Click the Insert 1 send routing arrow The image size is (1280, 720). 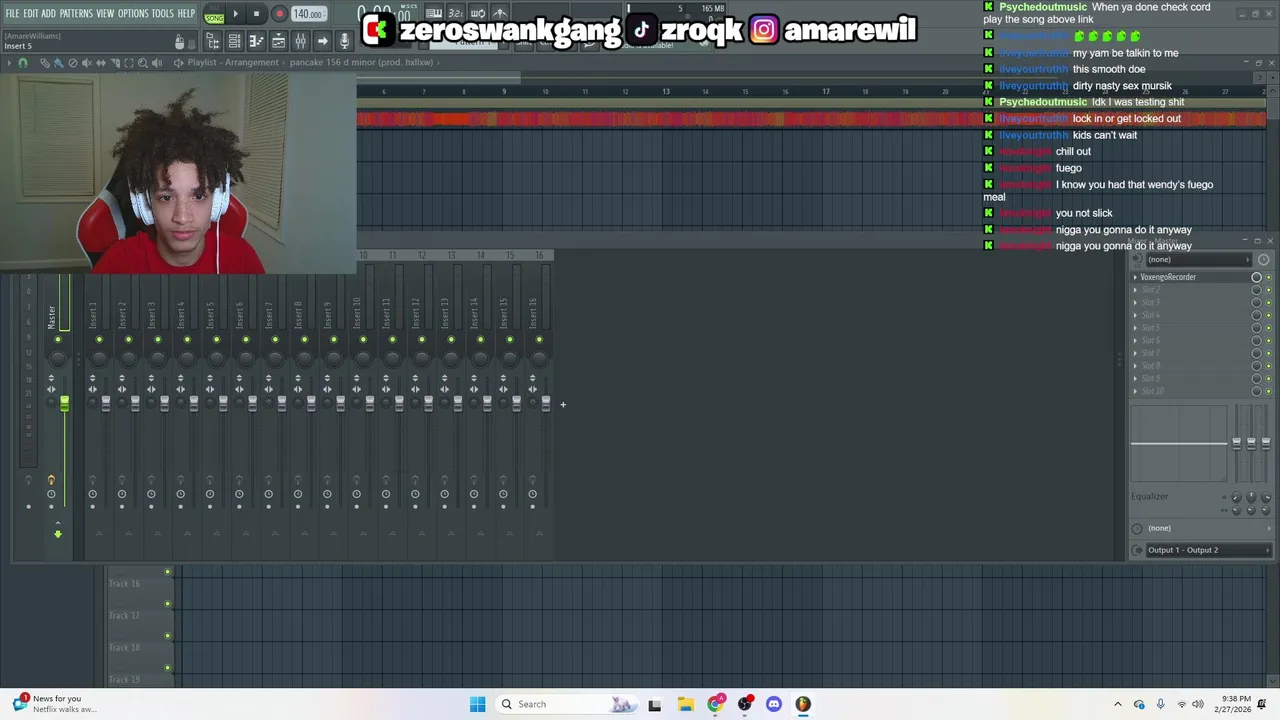tap(99, 534)
